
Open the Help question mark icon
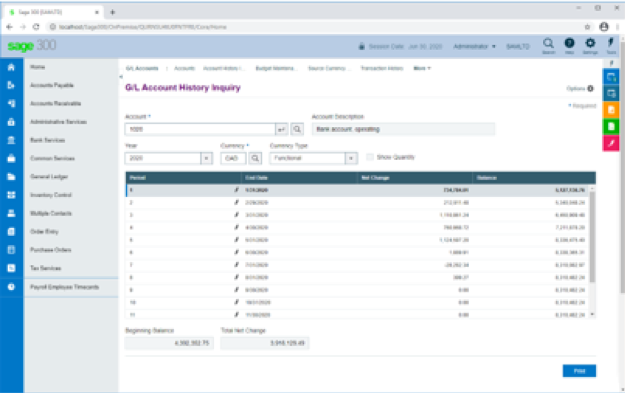click(x=569, y=43)
